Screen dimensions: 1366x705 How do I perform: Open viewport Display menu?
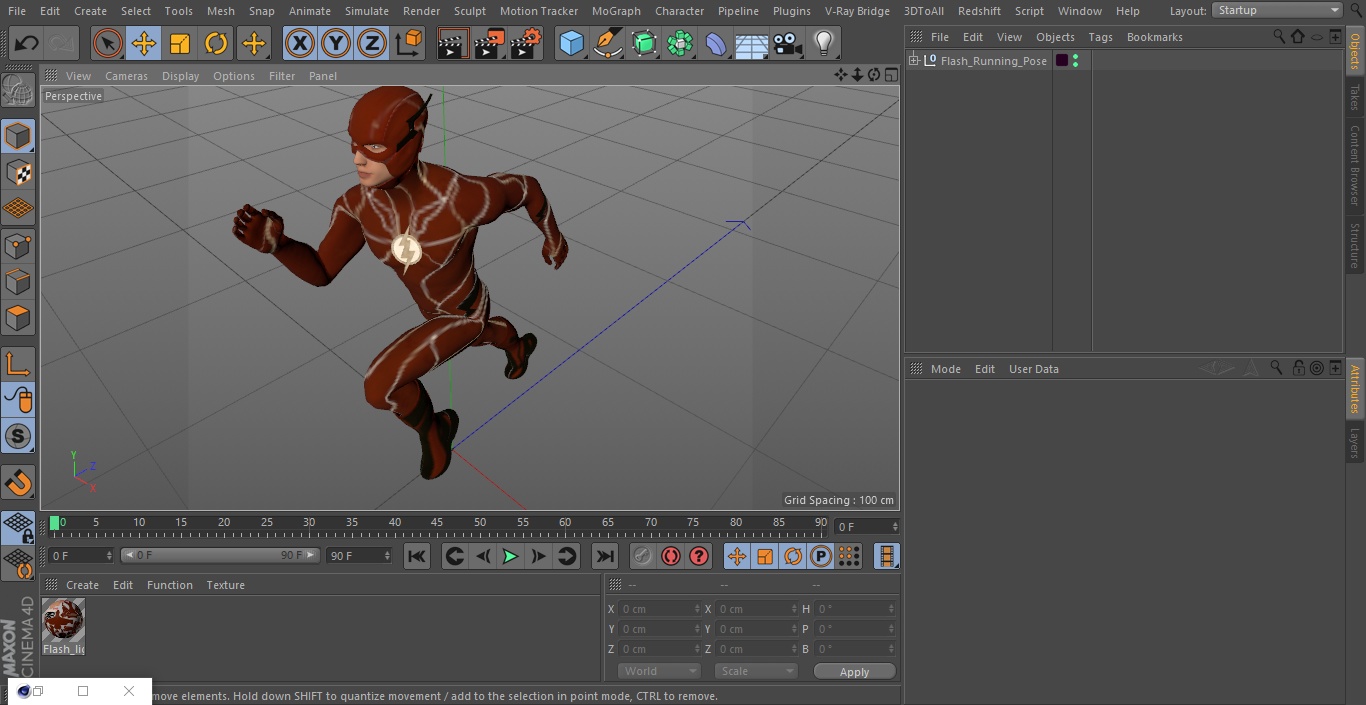click(x=180, y=76)
